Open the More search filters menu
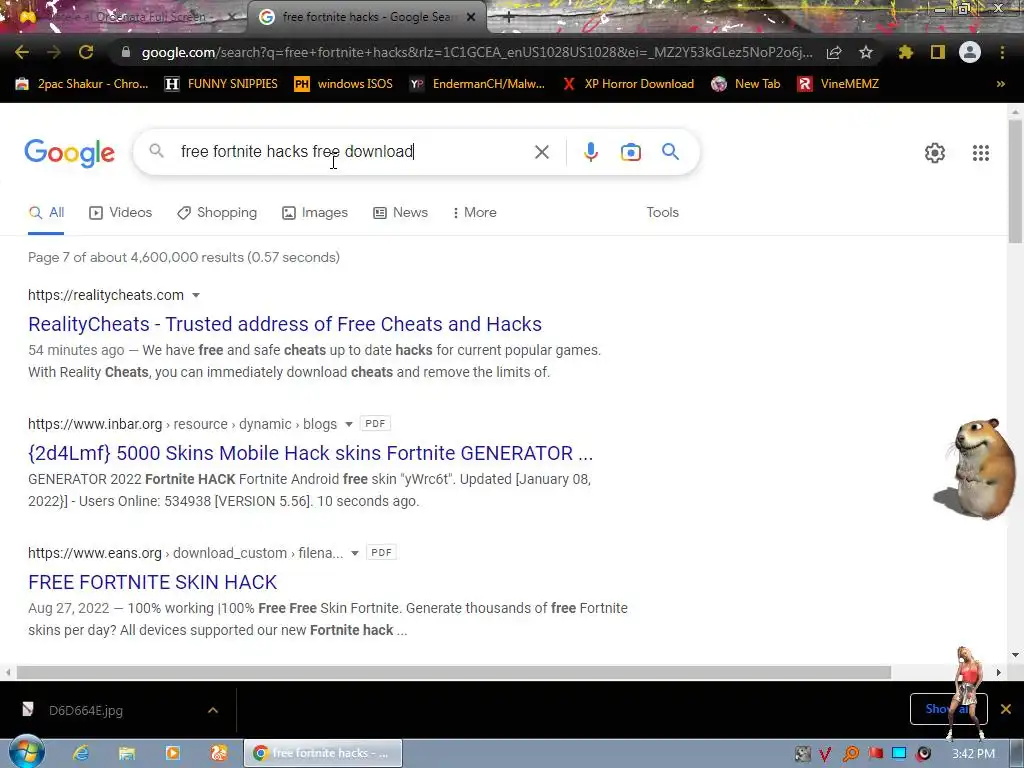 click(x=474, y=212)
